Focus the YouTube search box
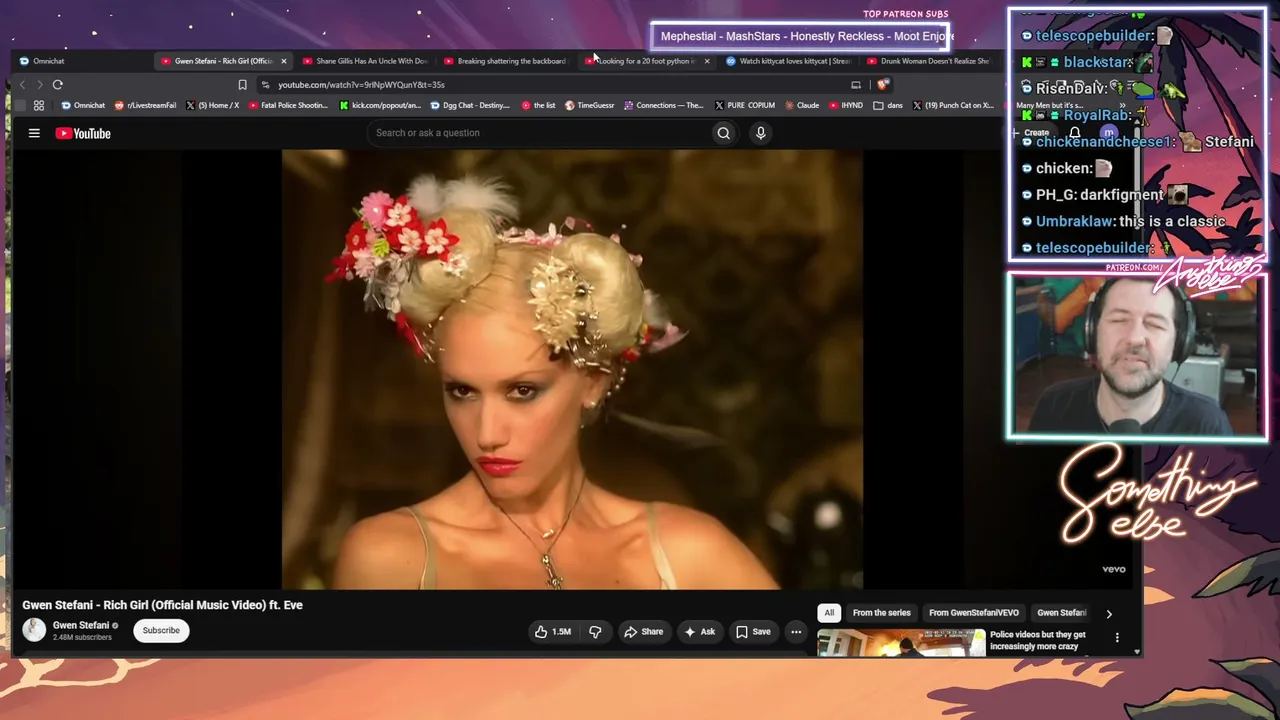1280x720 pixels. [540, 133]
